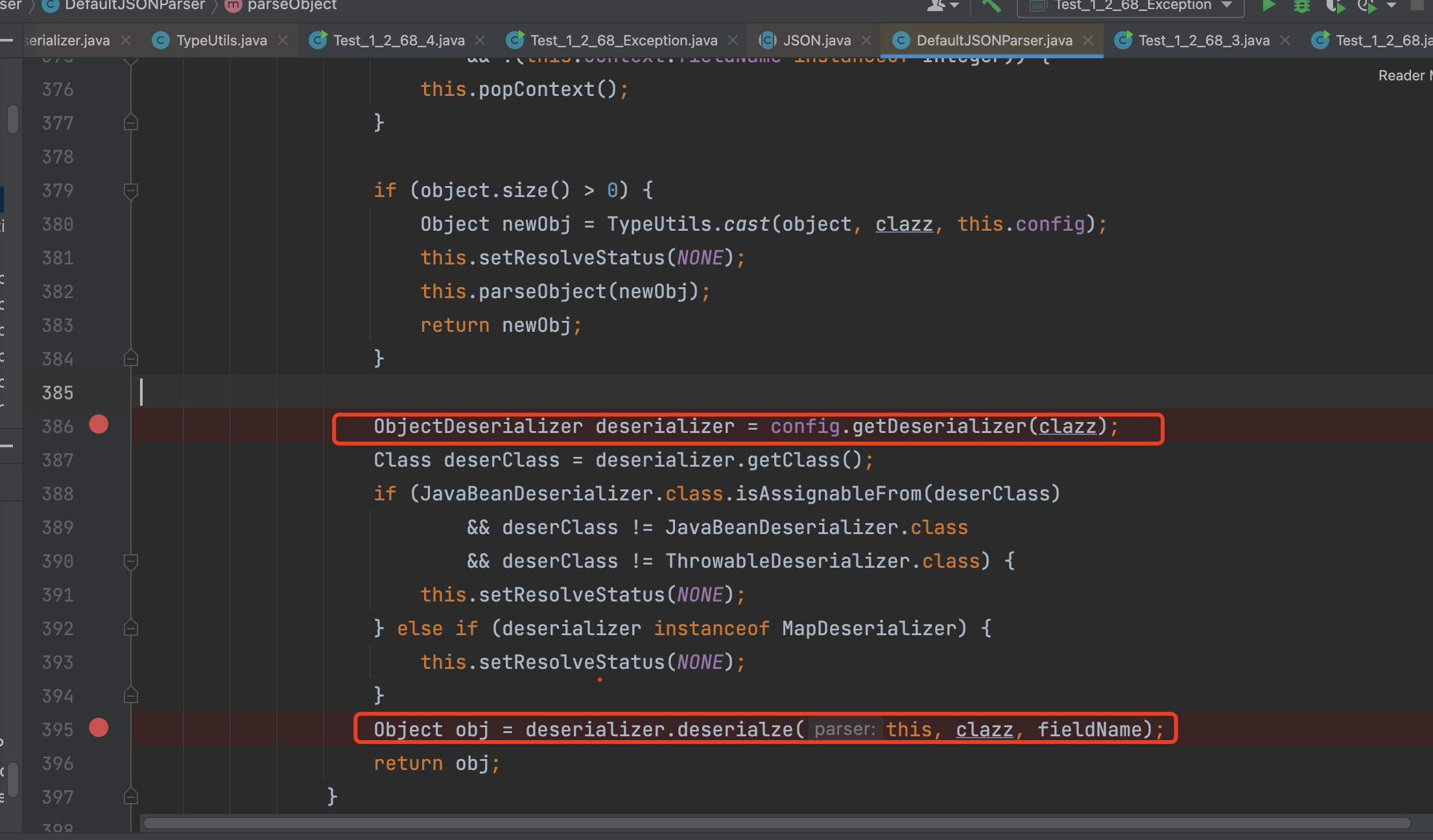Click the Build project hammer icon
1433x840 pixels.
pos(991,6)
